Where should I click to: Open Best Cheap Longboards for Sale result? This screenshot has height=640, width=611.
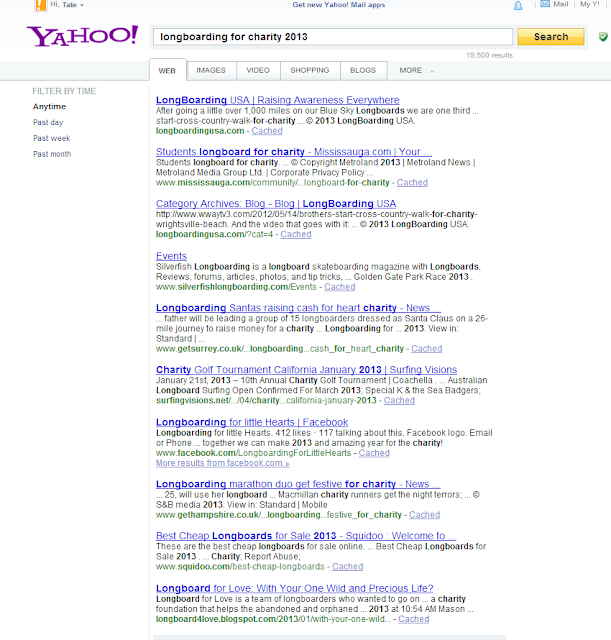coord(306,536)
